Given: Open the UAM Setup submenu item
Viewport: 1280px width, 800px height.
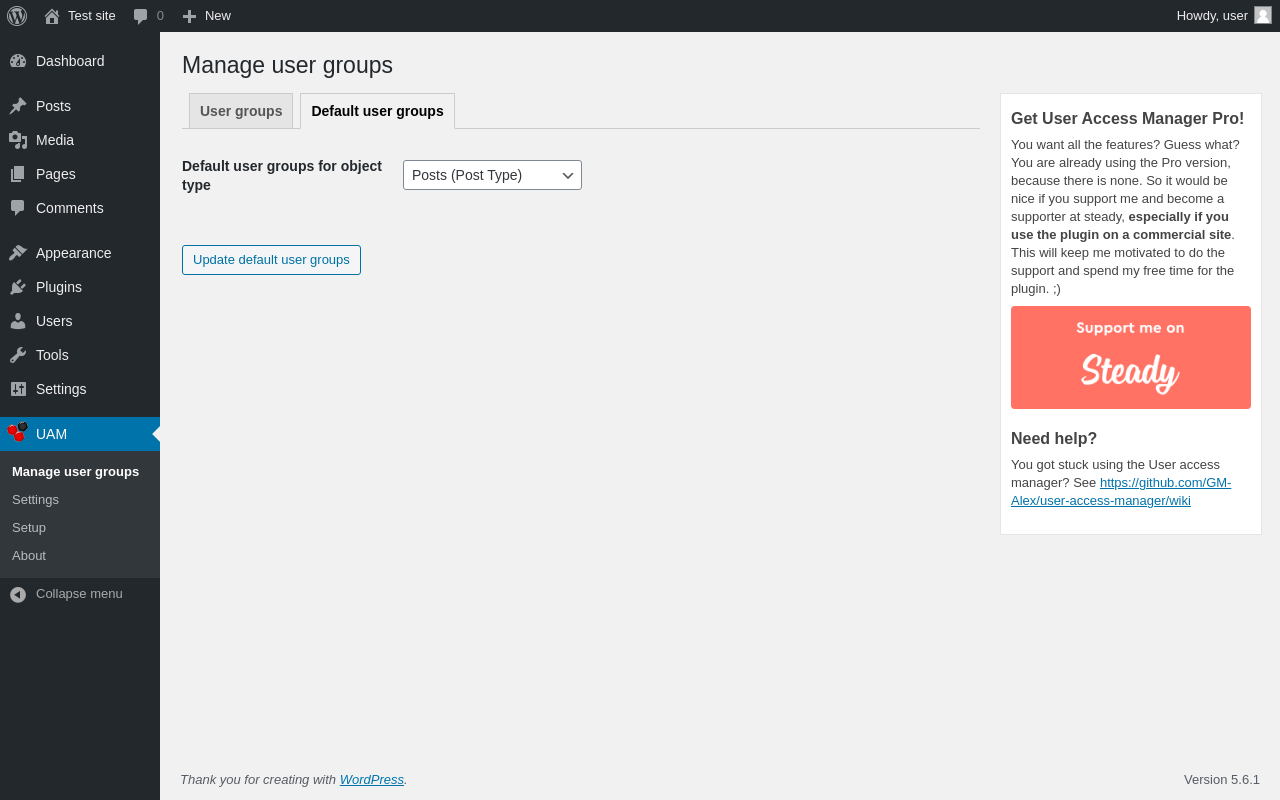Looking at the screenshot, I should pos(29,527).
